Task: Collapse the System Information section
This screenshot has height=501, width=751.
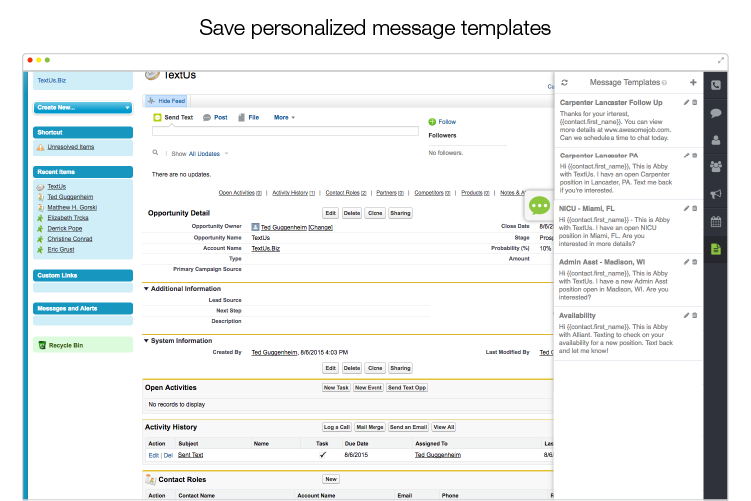Action: point(146,341)
